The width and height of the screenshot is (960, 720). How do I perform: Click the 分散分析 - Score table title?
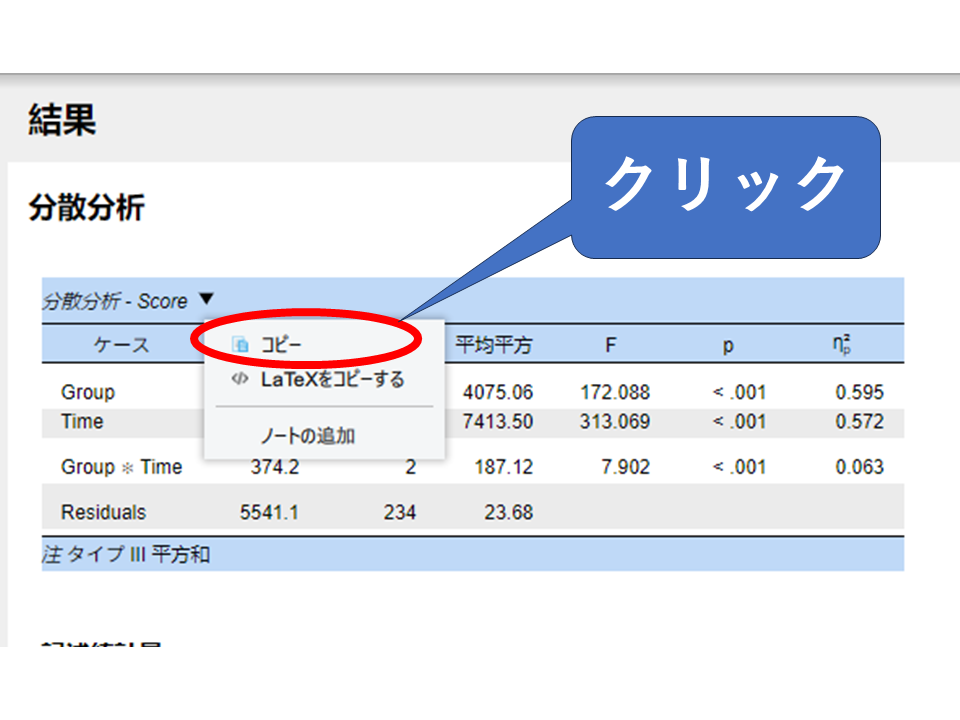tap(115, 301)
